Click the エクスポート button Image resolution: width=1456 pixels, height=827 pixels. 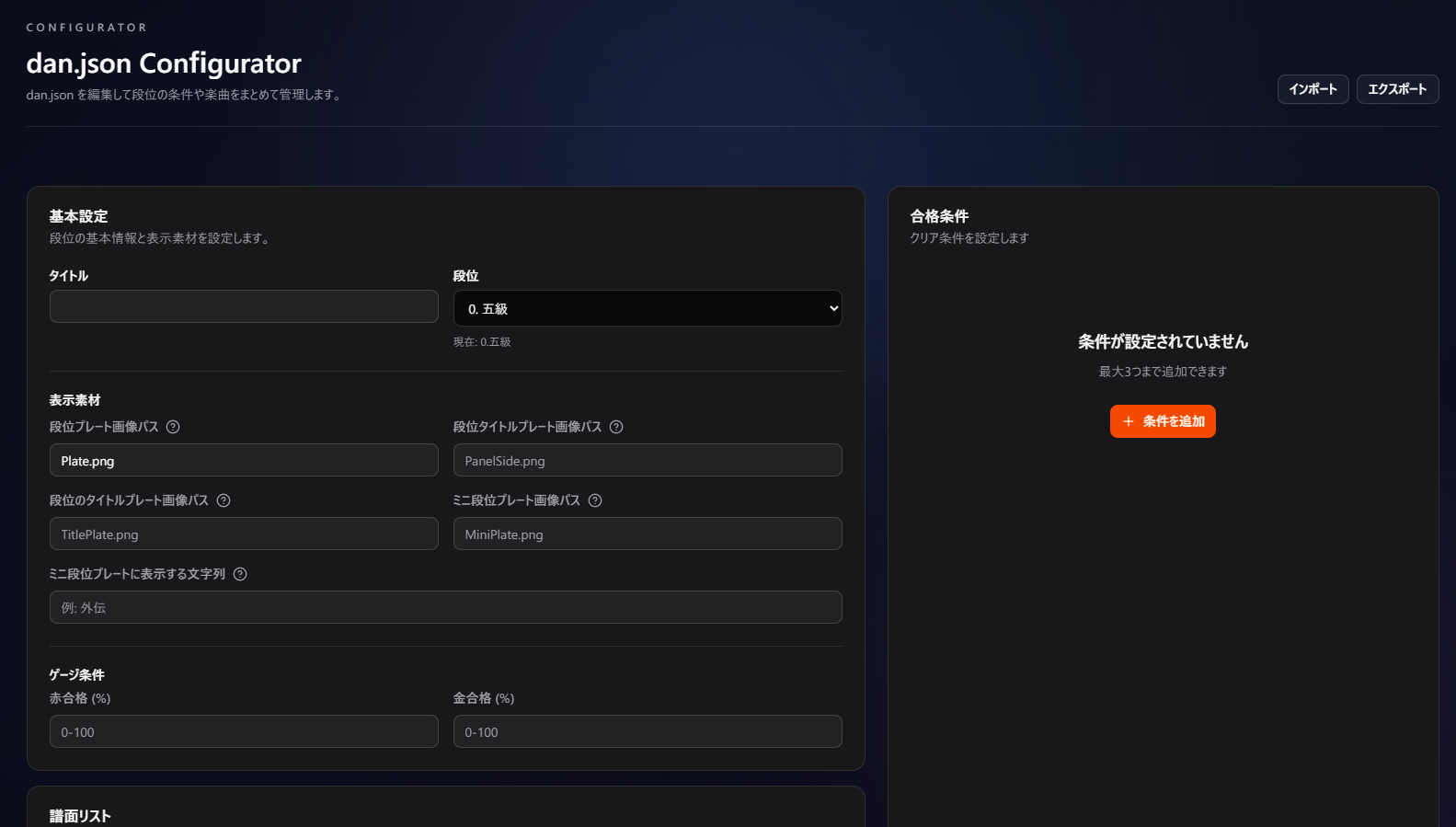1397,89
